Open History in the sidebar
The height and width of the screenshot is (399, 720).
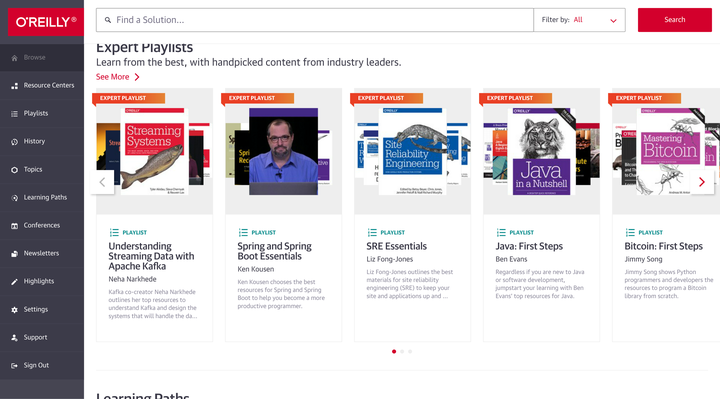coord(42,141)
